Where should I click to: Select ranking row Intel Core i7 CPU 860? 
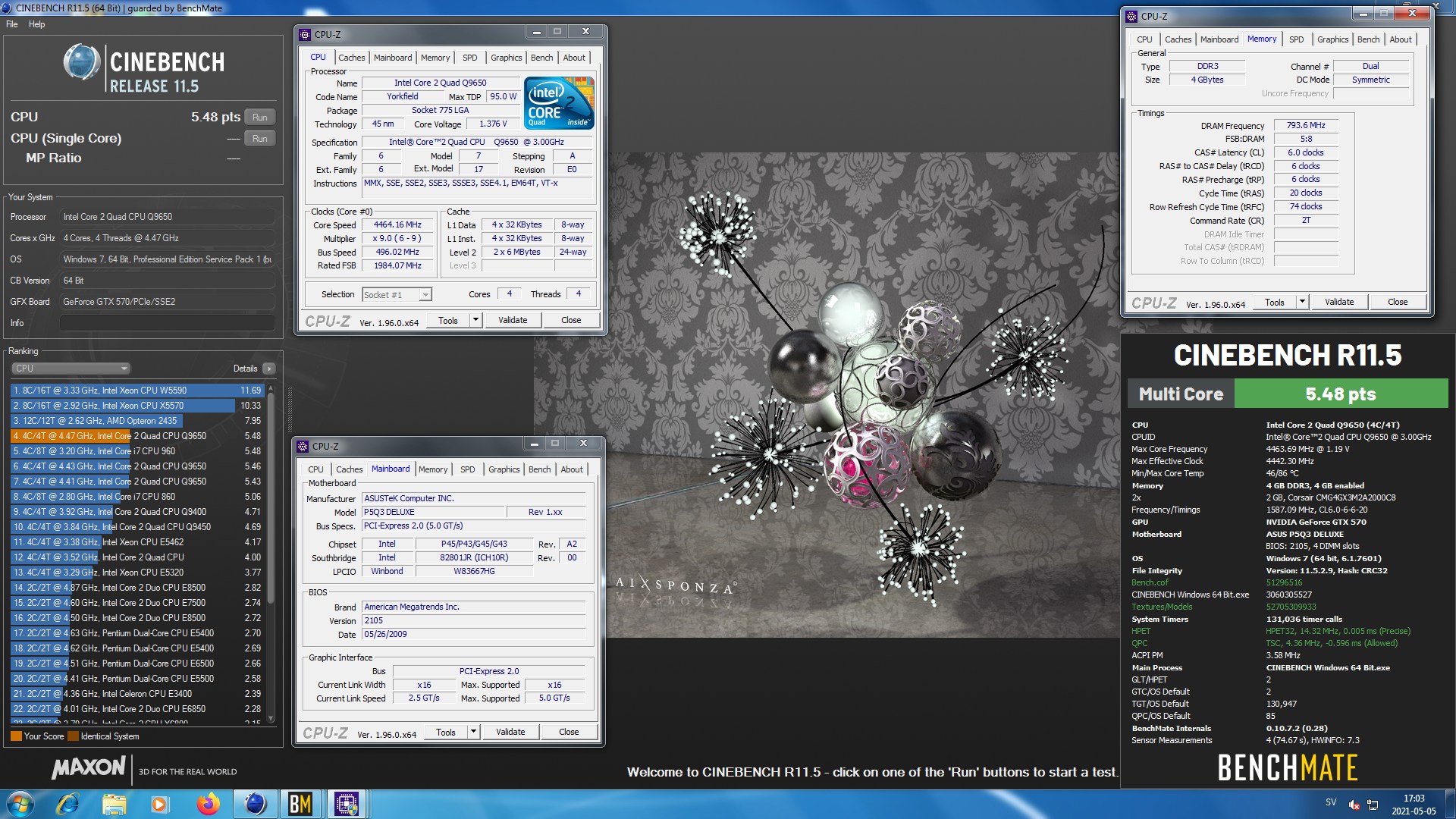coord(136,497)
